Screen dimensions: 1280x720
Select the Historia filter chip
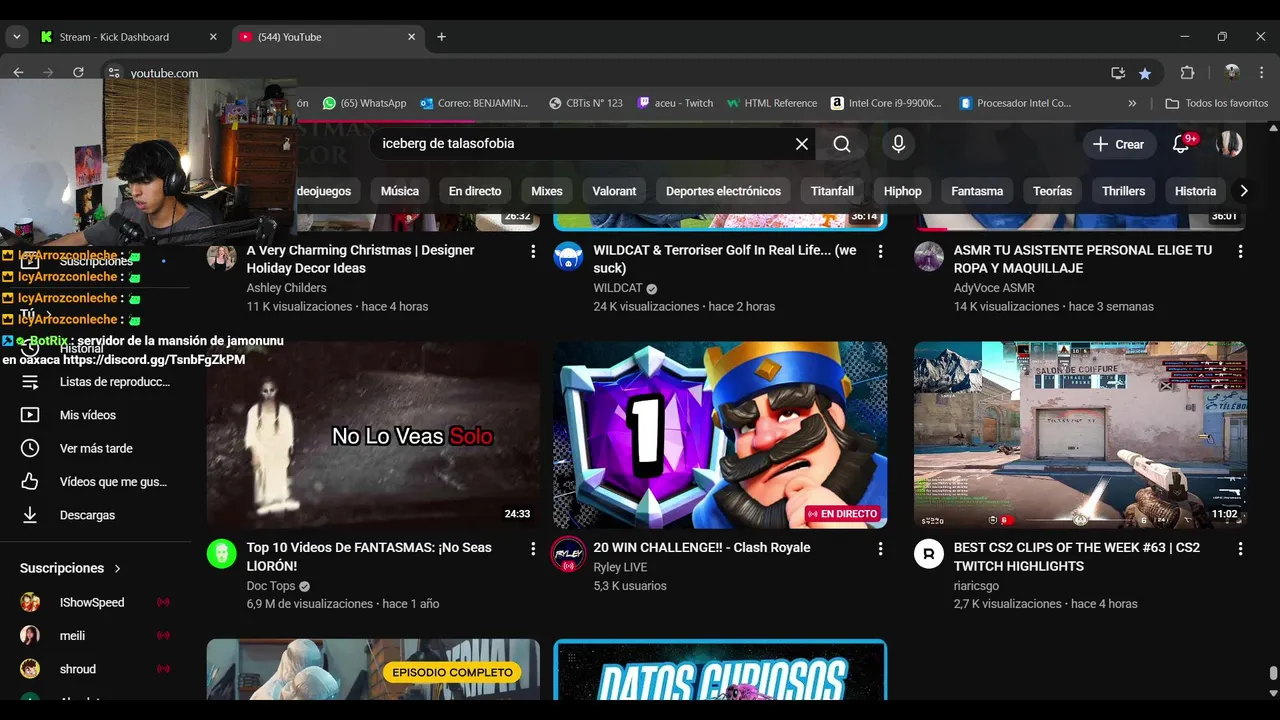pos(1195,191)
